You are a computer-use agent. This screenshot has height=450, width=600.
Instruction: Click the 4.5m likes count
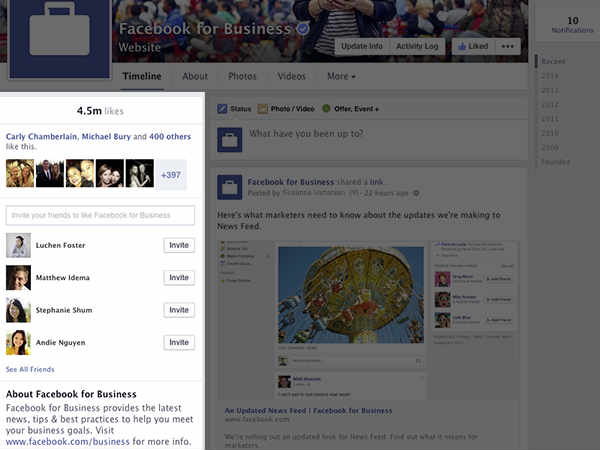100,111
